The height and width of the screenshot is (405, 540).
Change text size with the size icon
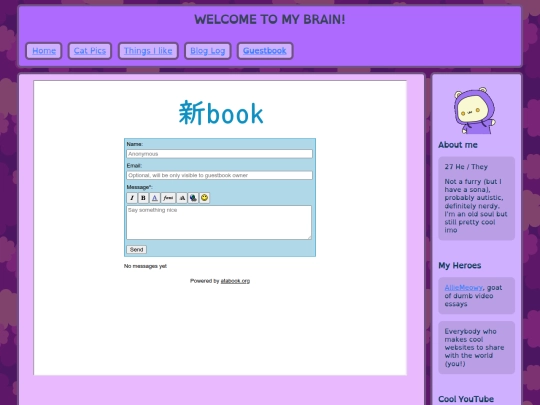tap(182, 198)
